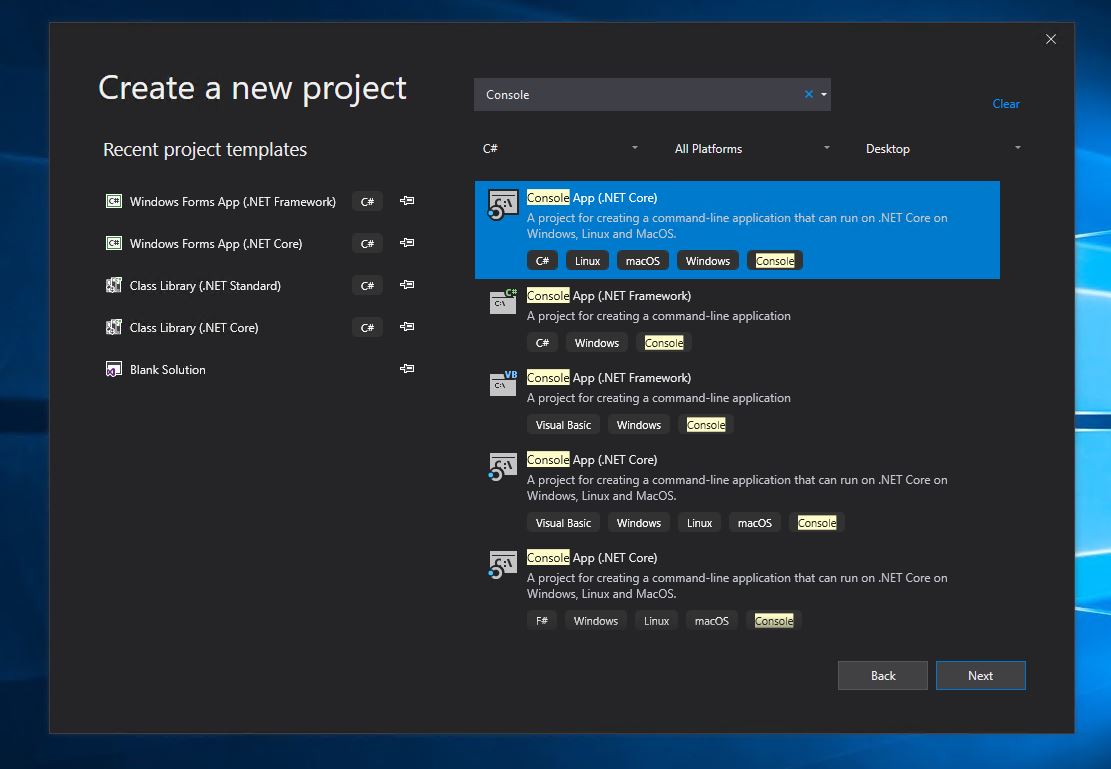Open the Desktop project type filter dropdown
Viewport: 1111px width, 769px height.
tap(942, 148)
